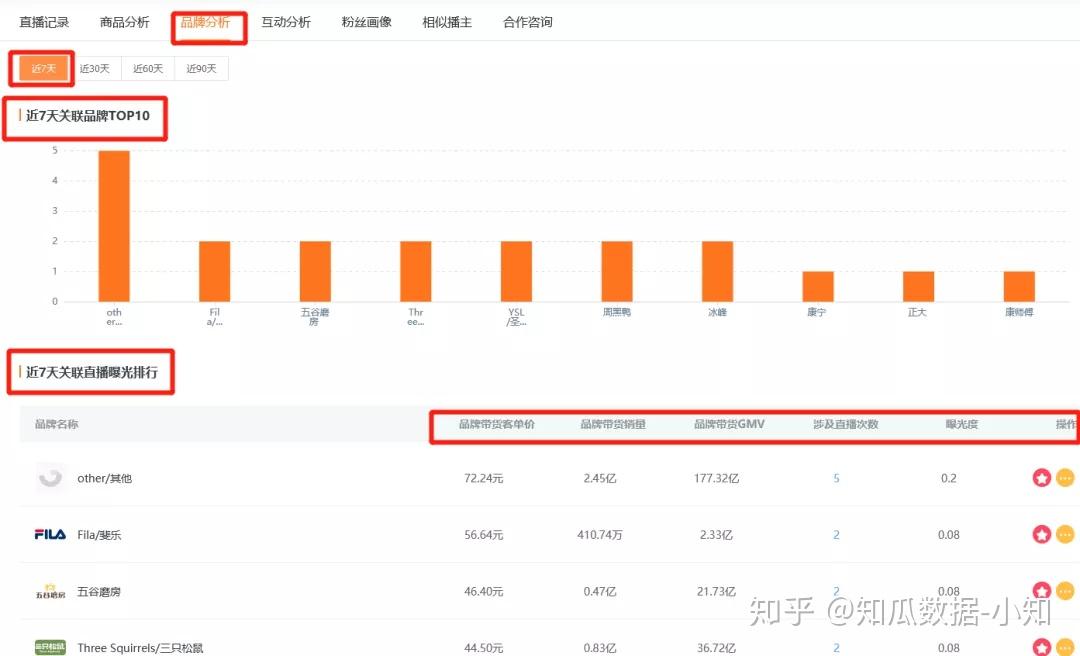1080x656 pixels.
Task: Open the 相似播主 tab
Action: (447, 22)
